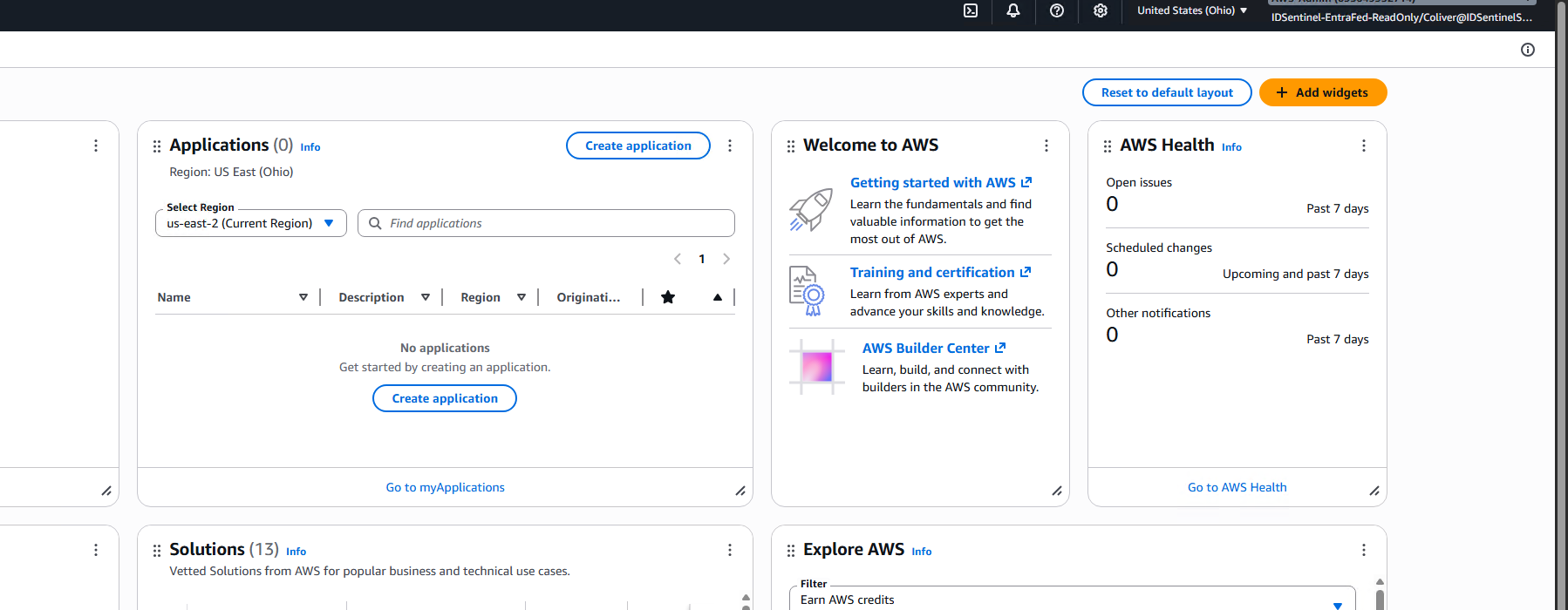Click the AWS Builder Center thumbnail
The width and height of the screenshot is (1568, 610).
(x=817, y=367)
